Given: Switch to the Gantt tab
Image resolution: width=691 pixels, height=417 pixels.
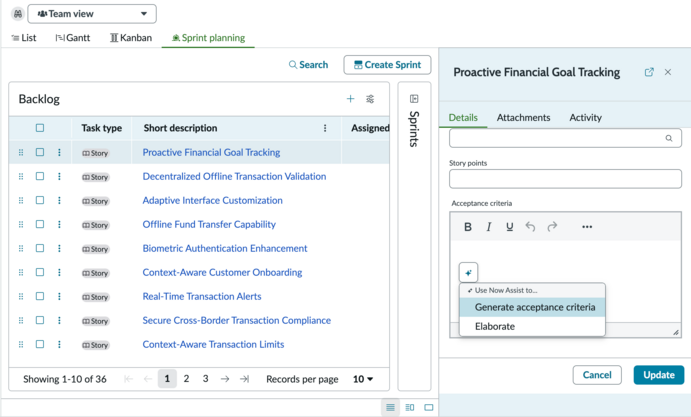Looking at the screenshot, I should 73,38.
